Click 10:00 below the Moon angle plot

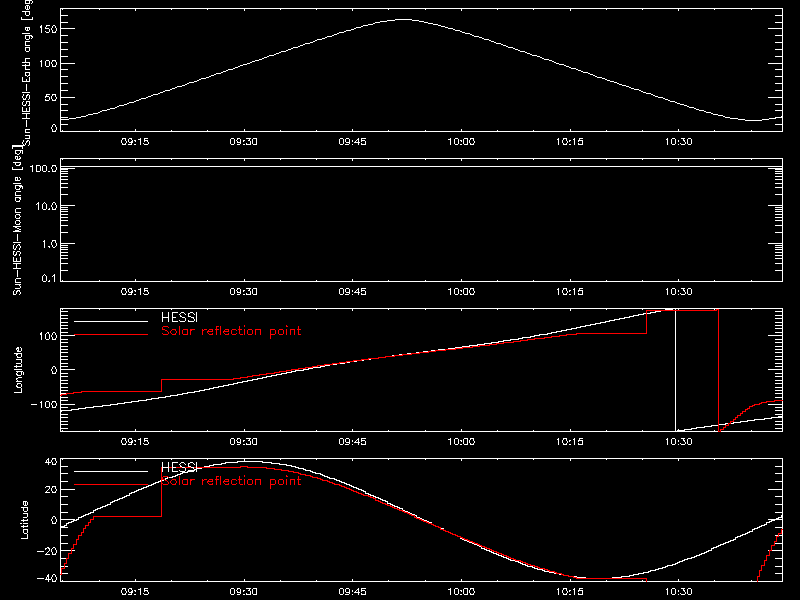coord(461,292)
